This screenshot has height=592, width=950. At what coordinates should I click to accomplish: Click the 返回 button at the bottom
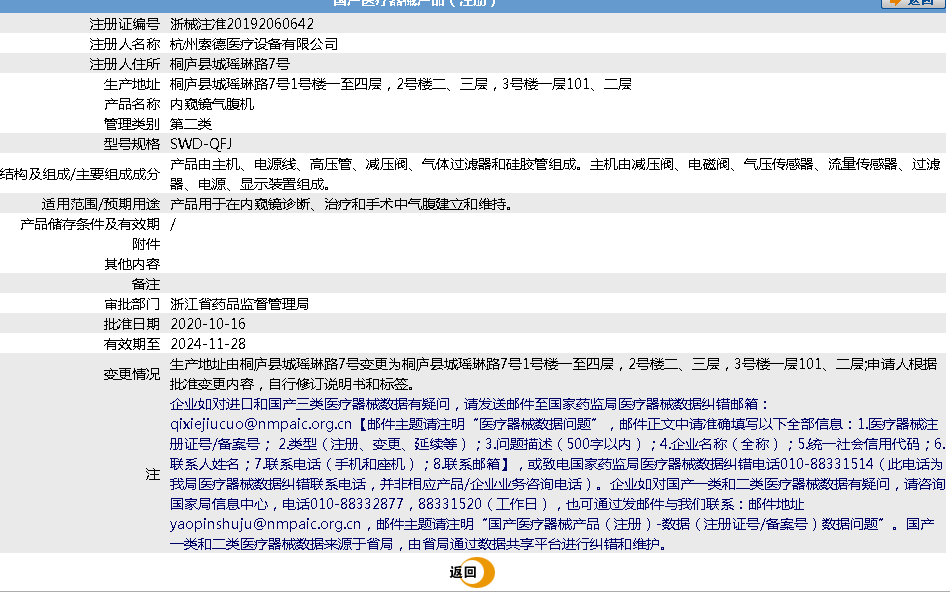472,573
